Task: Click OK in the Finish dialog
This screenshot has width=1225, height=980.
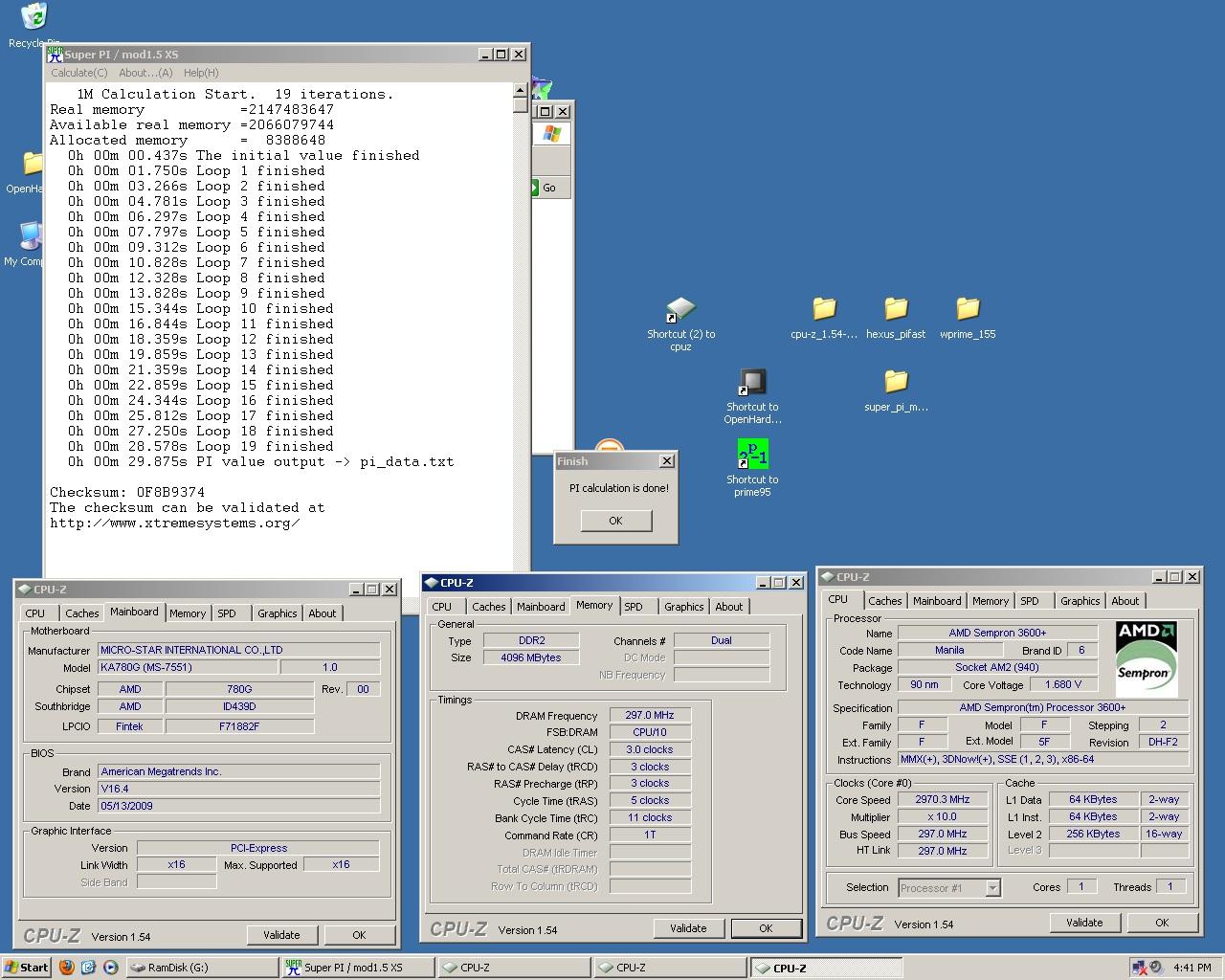Action: [615, 521]
